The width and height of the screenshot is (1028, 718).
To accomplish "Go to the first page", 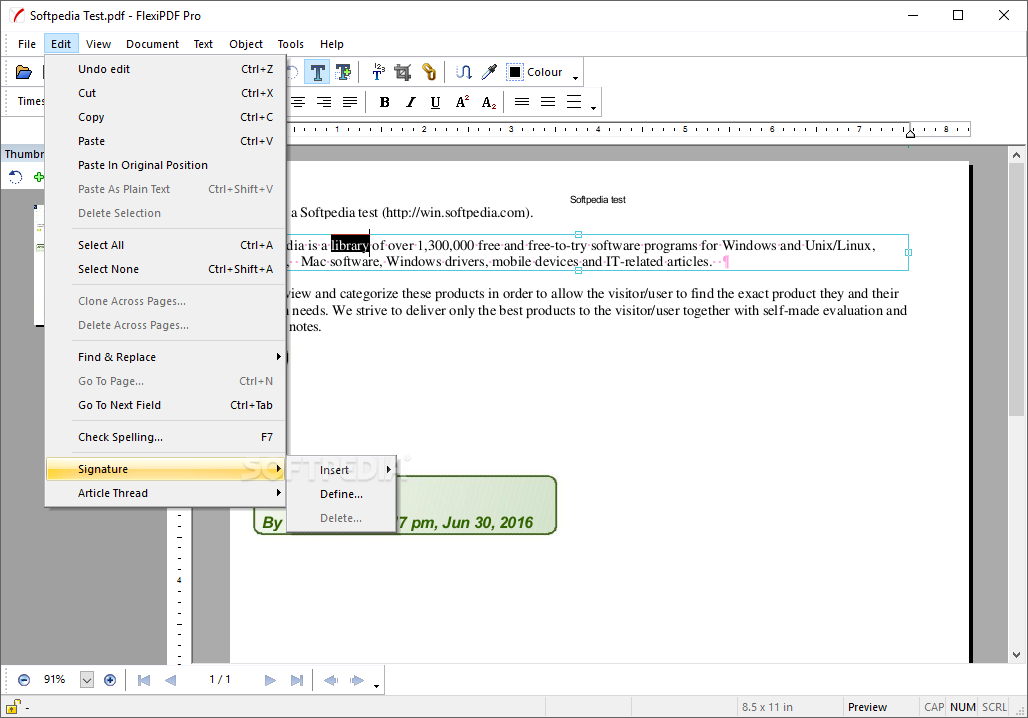I will coord(144,680).
